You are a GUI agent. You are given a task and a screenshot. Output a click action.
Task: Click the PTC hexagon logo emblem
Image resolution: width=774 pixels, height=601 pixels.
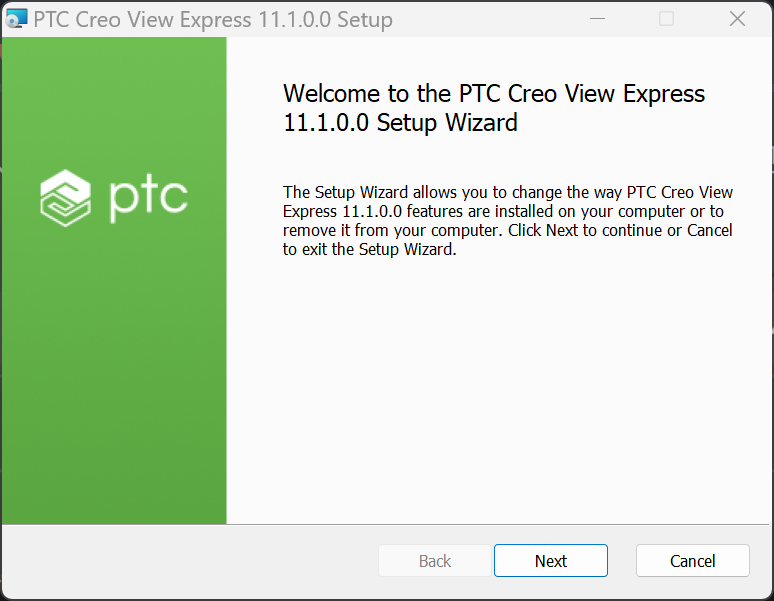(66, 198)
